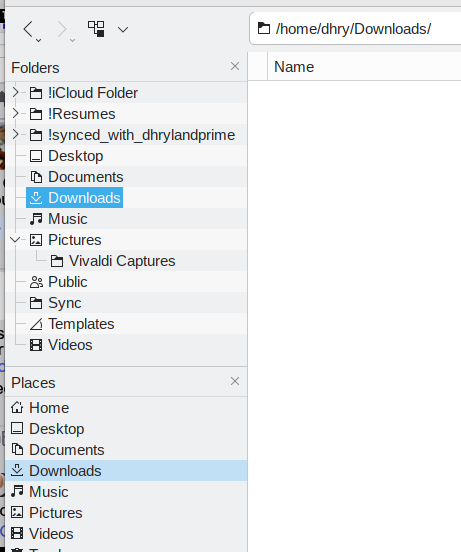Go back using the back arrow

click(x=29, y=29)
